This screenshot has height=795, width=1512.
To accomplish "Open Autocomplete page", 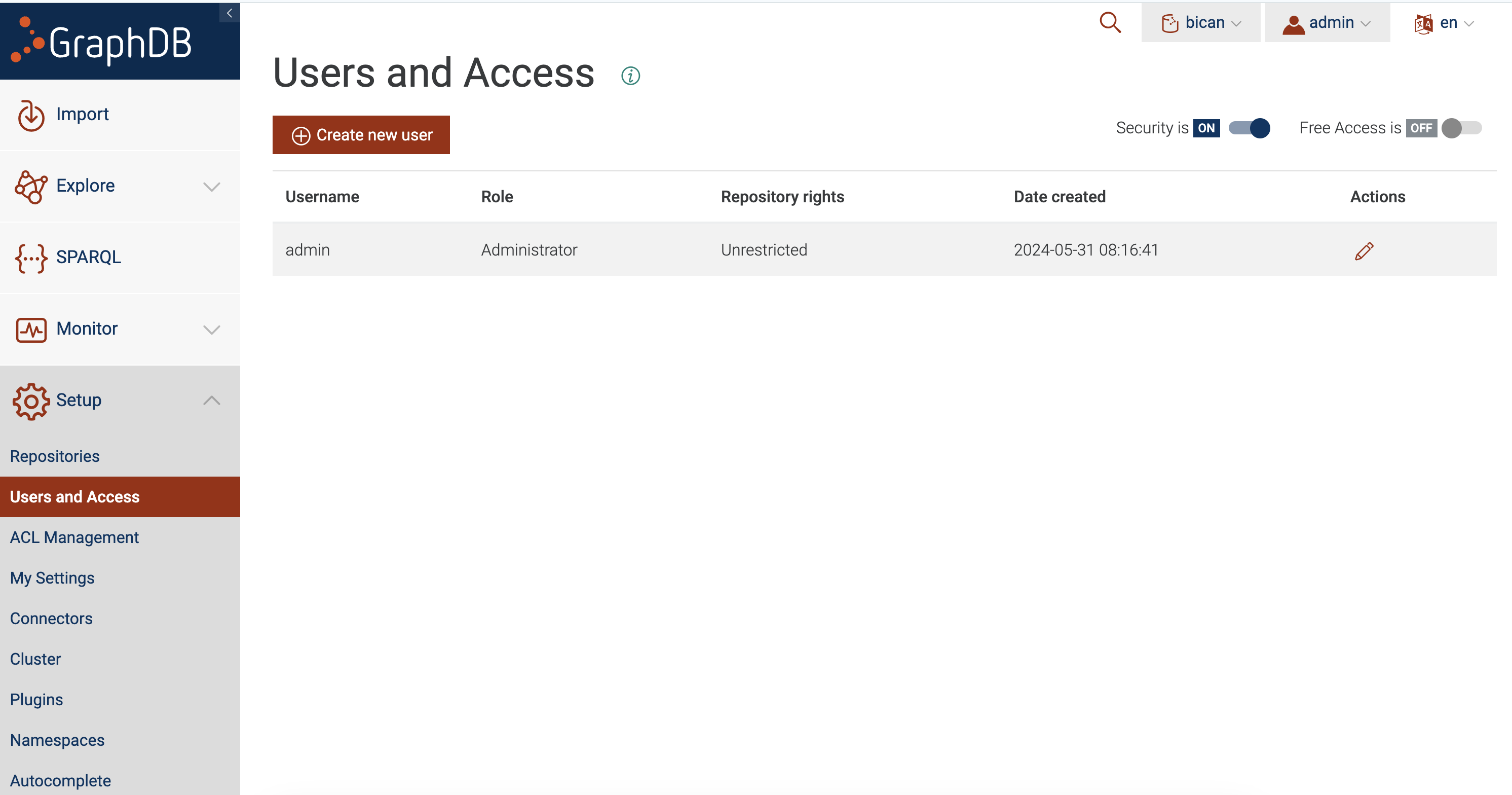I will pos(120,780).
